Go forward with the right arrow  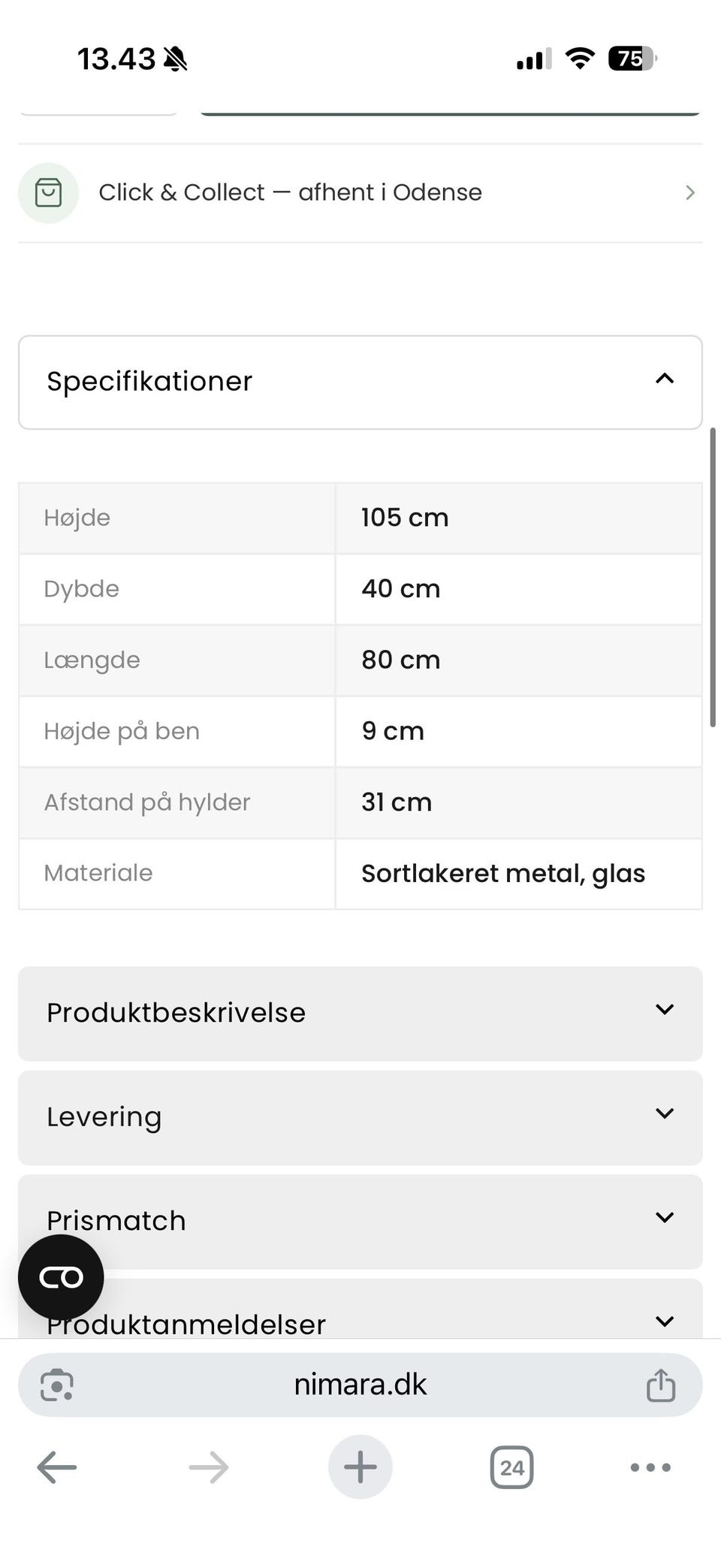coord(209,1467)
